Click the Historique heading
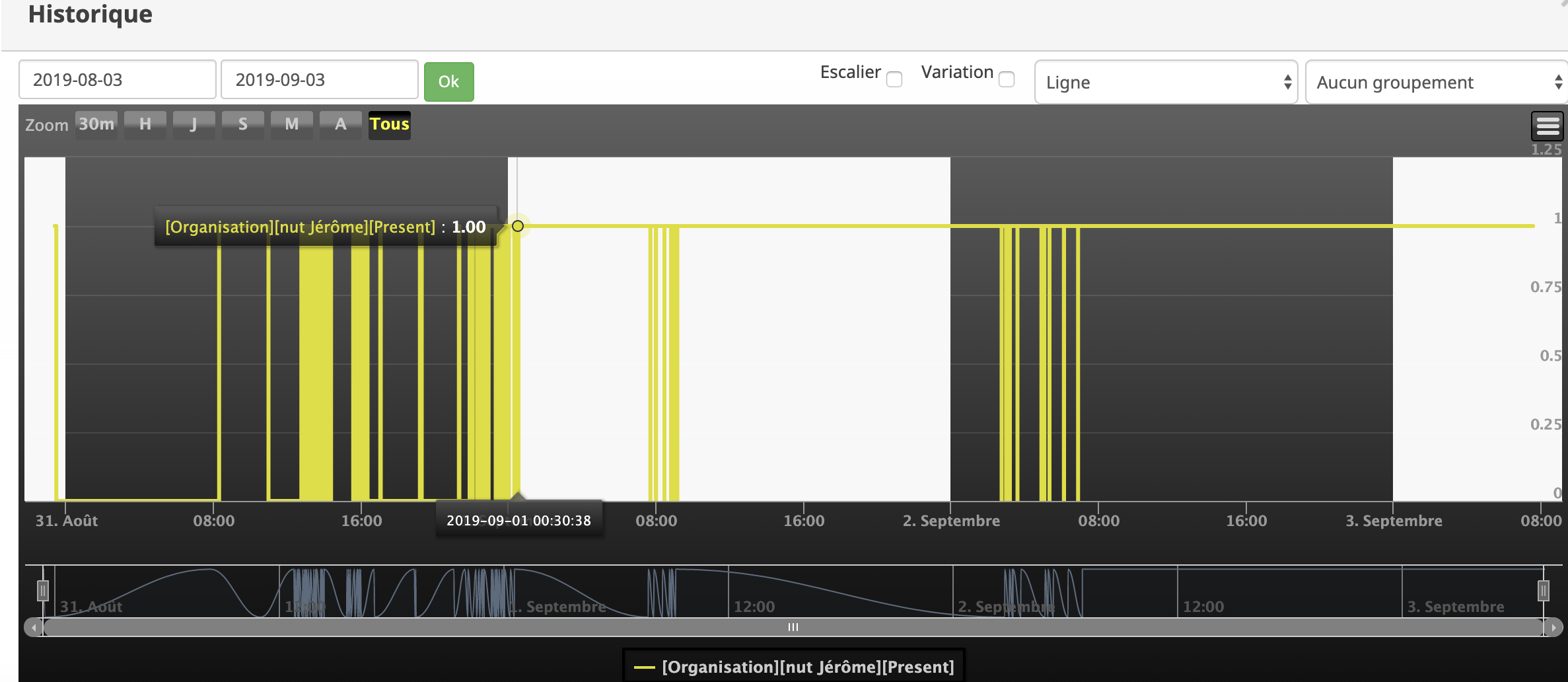The image size is (1568, 682). click(90, 14)
